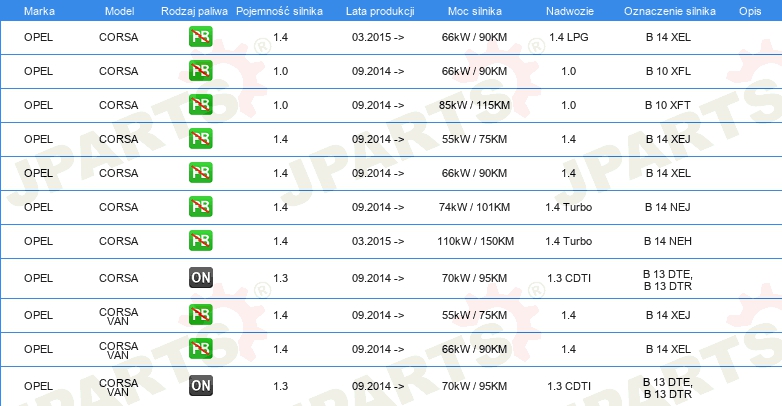The width and height of the screenshot is (782, 406).
Task: Select the 'CORSA VAN' model in the 55kW / 75KM row
Action: tap(118, 316)
